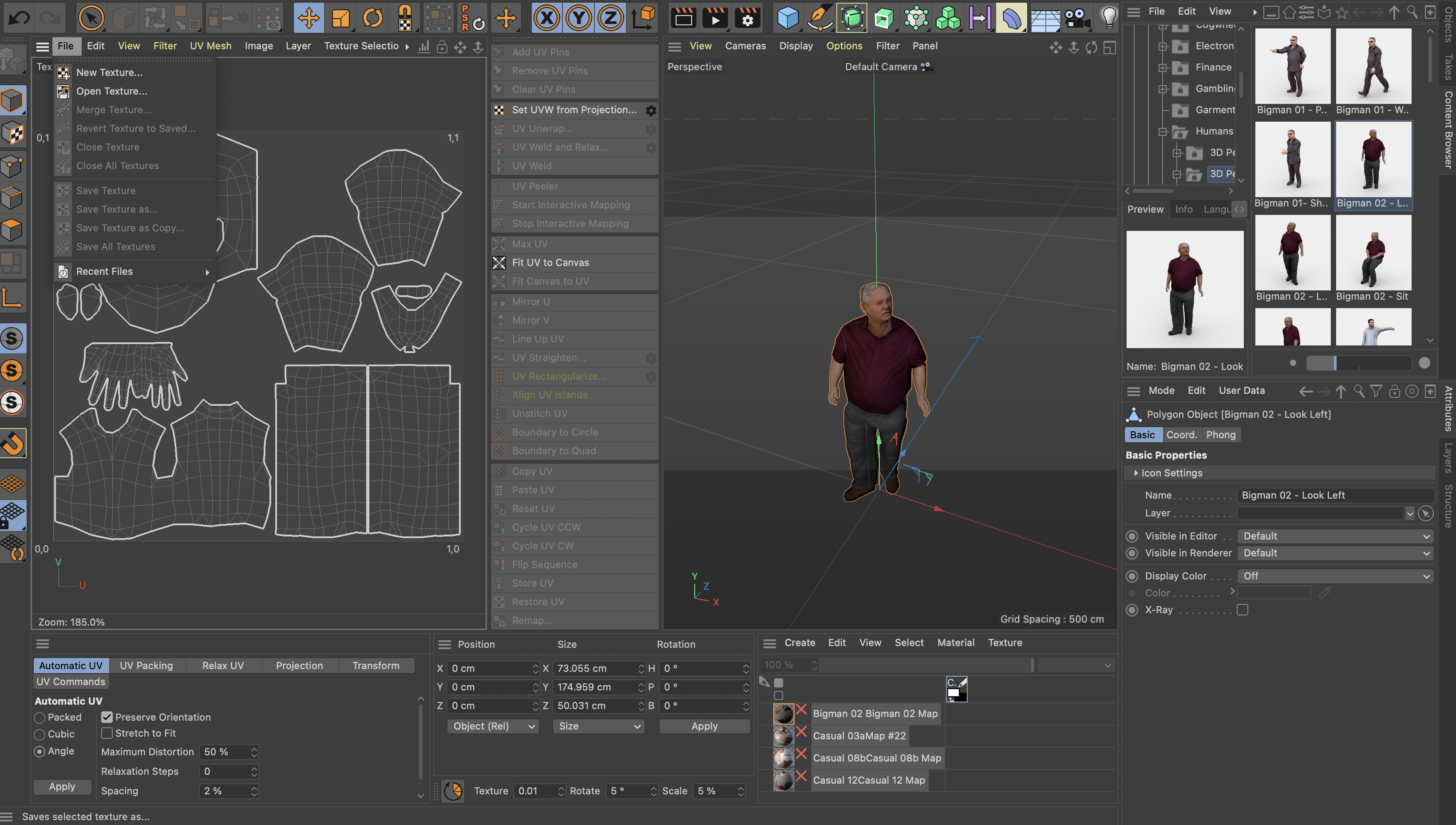Image resolution: width=1456 pixels, height=825 pixels.
Task: Select Casual 03aMap #22 material
Action: (859, 735)
